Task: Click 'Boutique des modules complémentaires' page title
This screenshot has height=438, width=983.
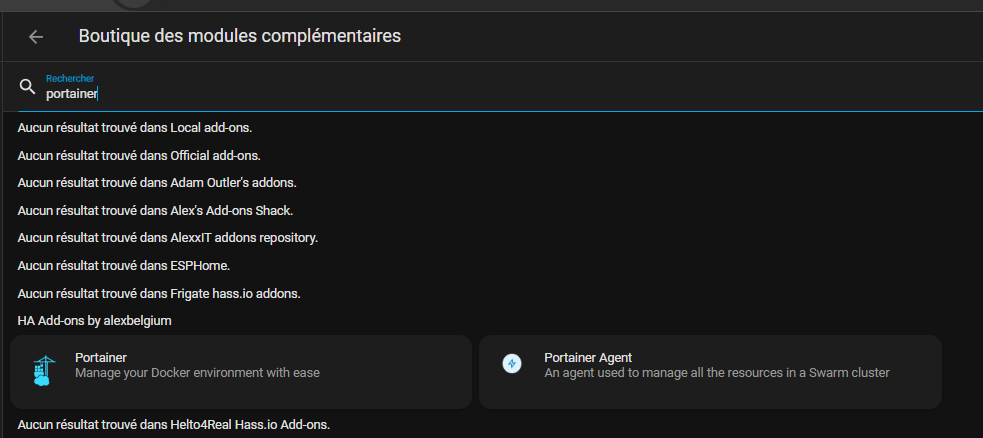Action: pyautogui.click(x=239, y=36)
